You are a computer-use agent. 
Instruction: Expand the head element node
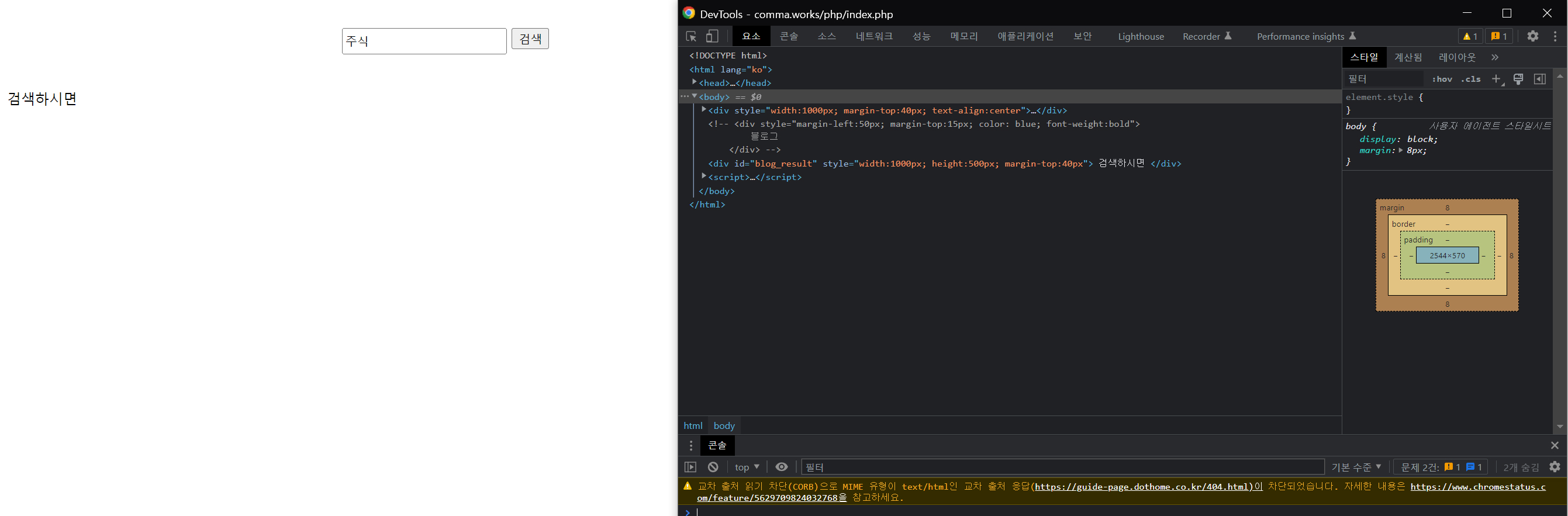click(x=694, y=82)
